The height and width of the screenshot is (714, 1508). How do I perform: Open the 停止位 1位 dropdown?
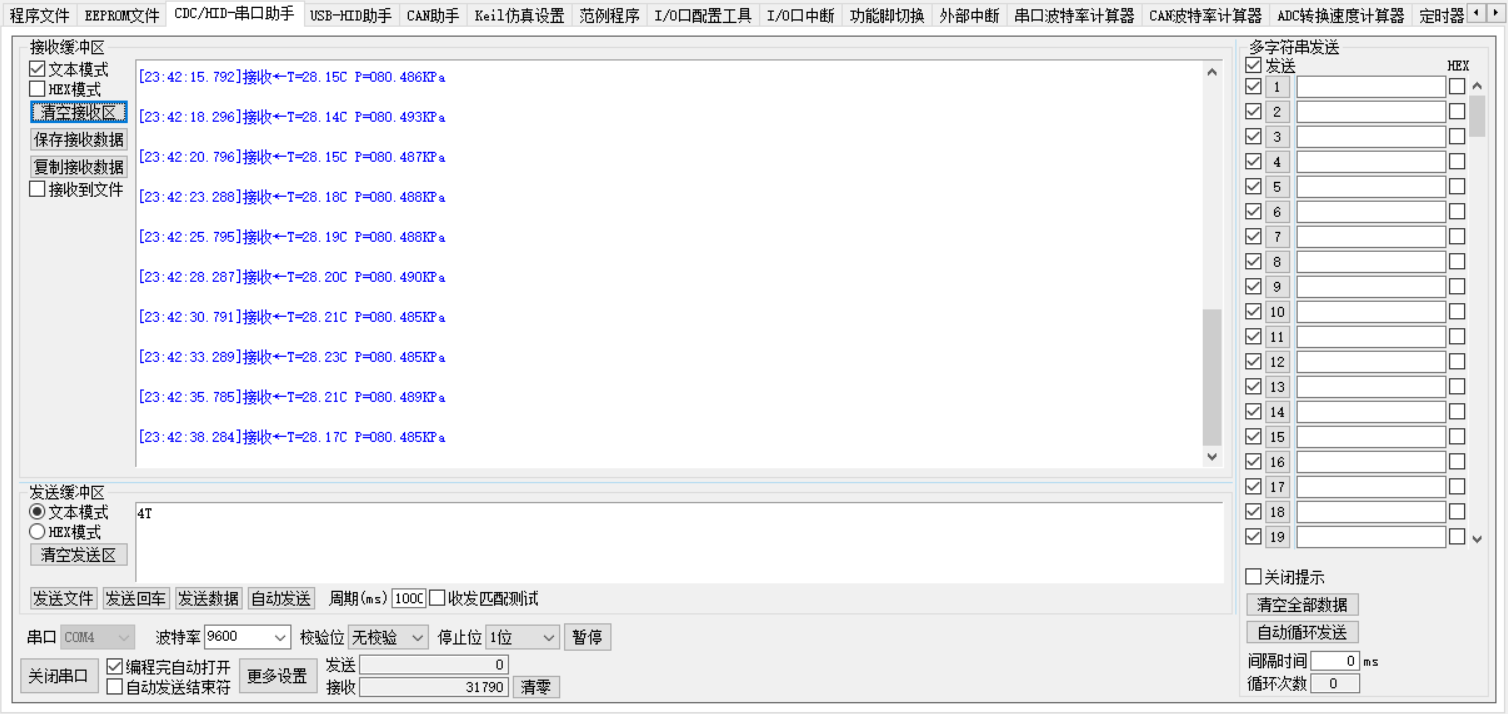point(523,637)
